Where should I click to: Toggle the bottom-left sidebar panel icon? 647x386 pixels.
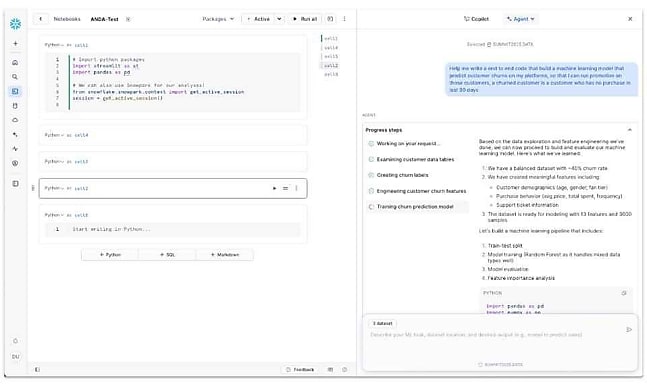37,369
